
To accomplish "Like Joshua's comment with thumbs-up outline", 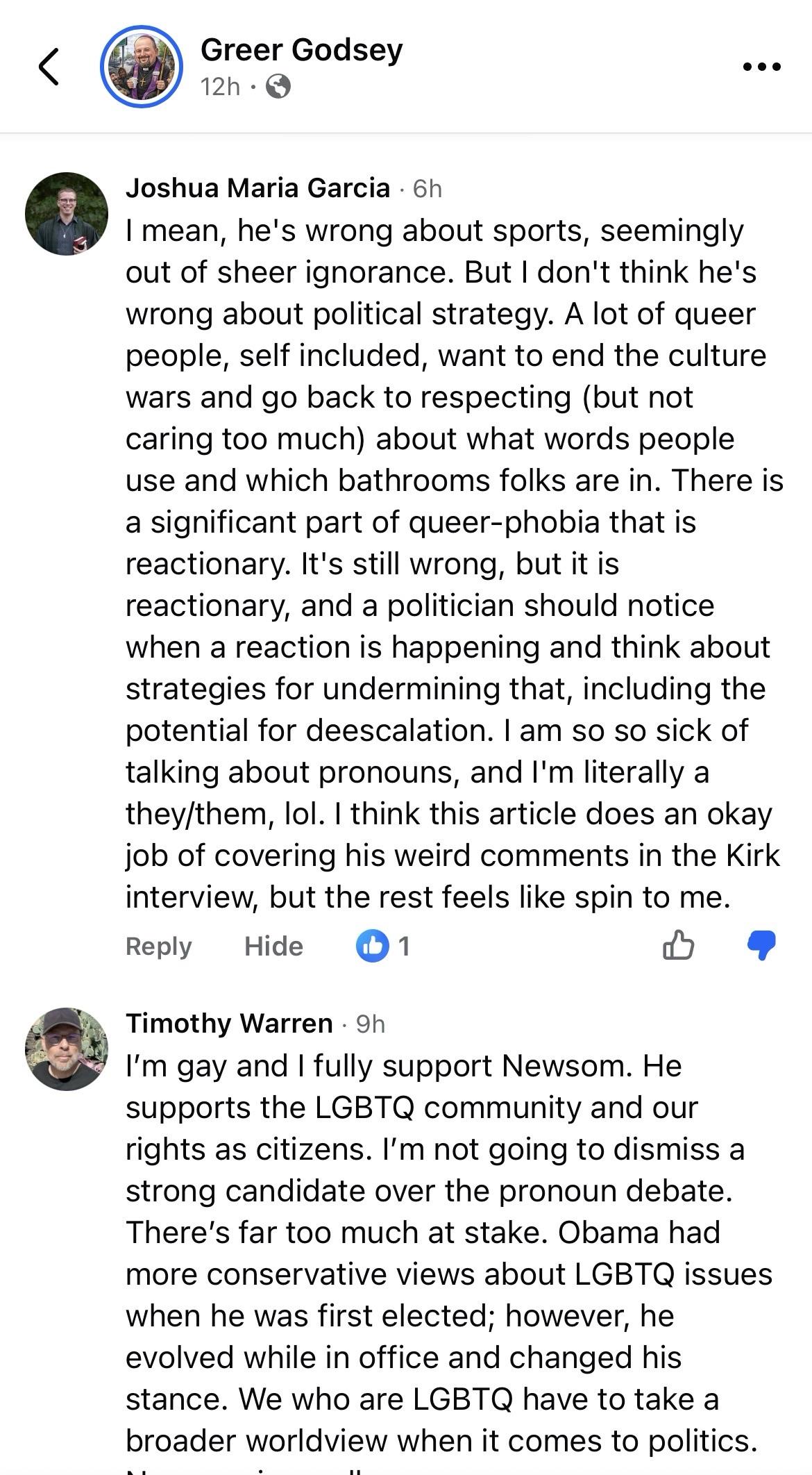I will (x=678, y=945).
